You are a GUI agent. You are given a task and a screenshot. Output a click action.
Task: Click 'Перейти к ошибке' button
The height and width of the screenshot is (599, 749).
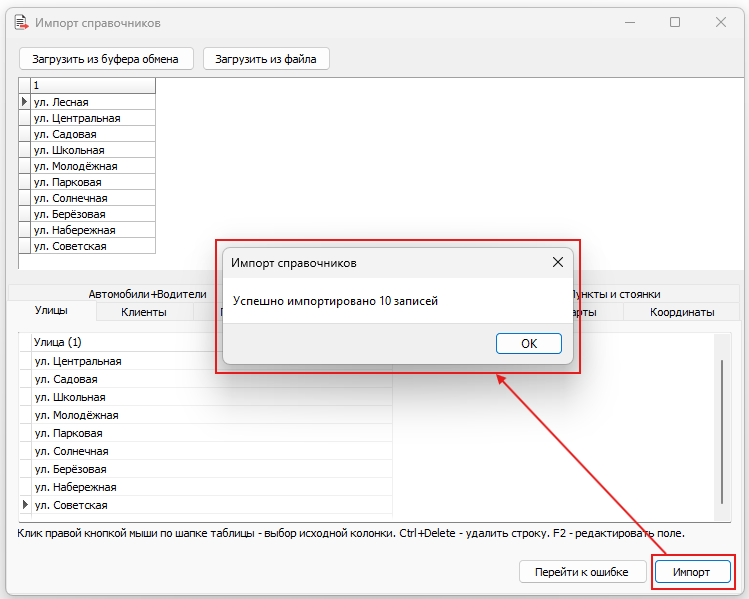point(582,572)
